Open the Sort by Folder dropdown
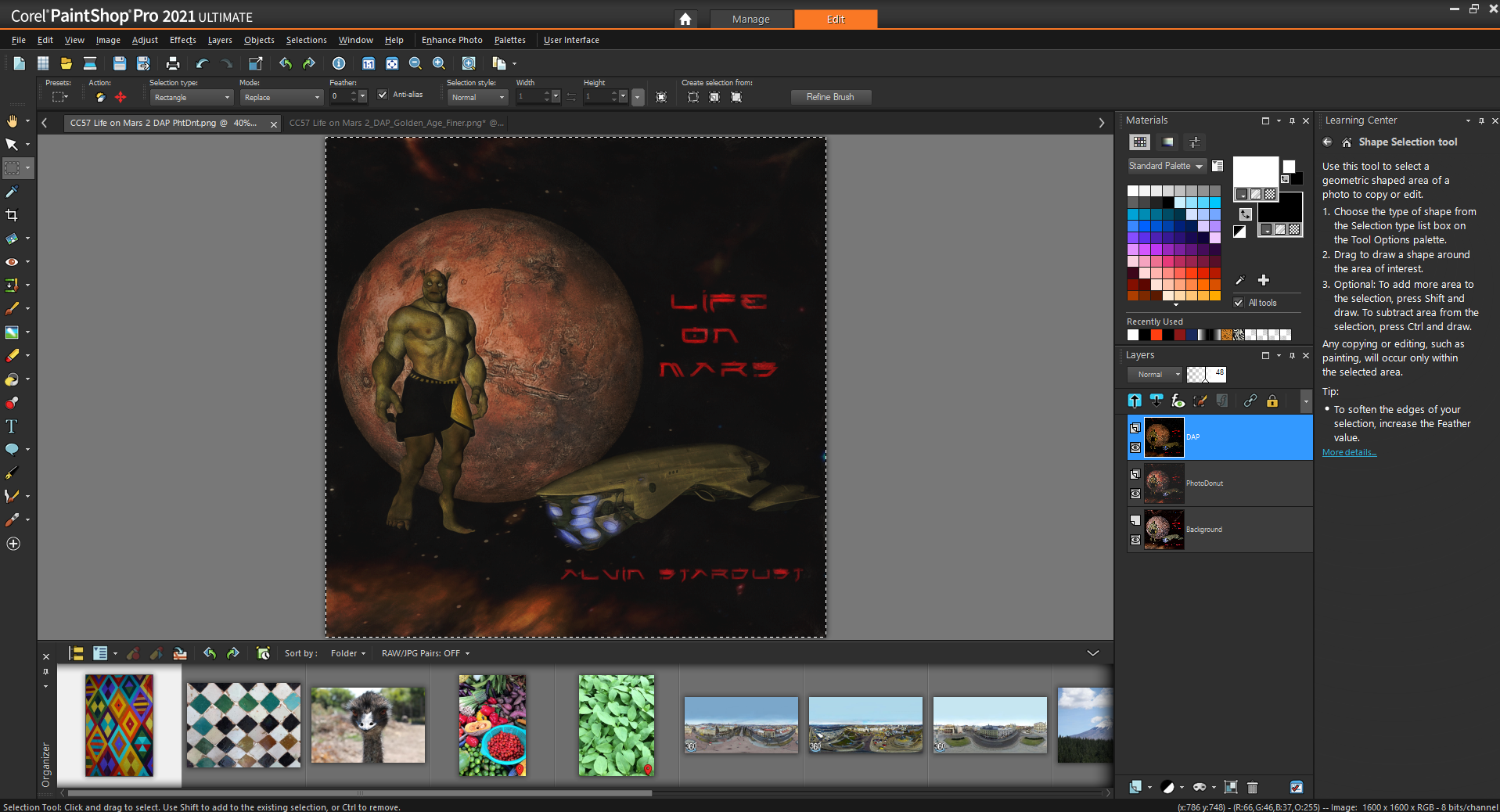The height and width of the screenshot is (812, 1500). (347, 653)
